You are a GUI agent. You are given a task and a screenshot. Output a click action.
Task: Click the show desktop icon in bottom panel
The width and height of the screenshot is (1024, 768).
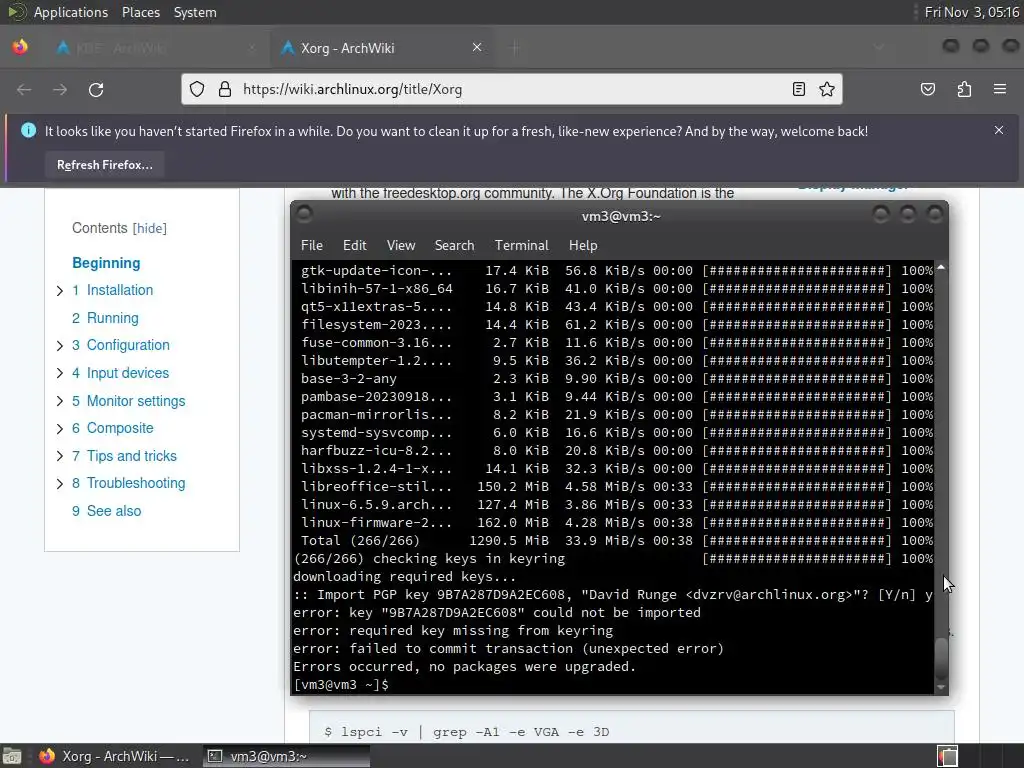12,756
